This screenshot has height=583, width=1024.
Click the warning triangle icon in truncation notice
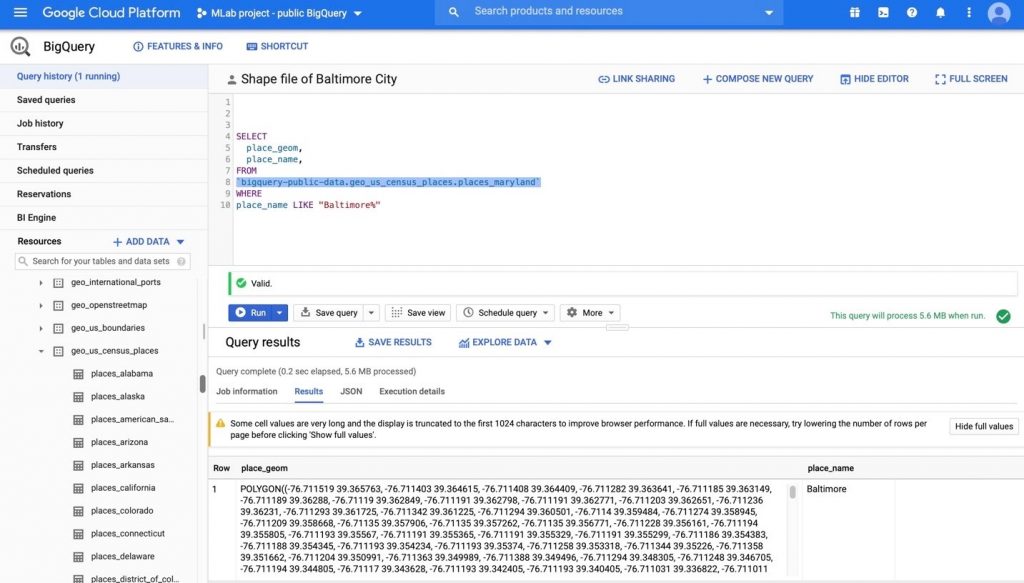(220, 423)
